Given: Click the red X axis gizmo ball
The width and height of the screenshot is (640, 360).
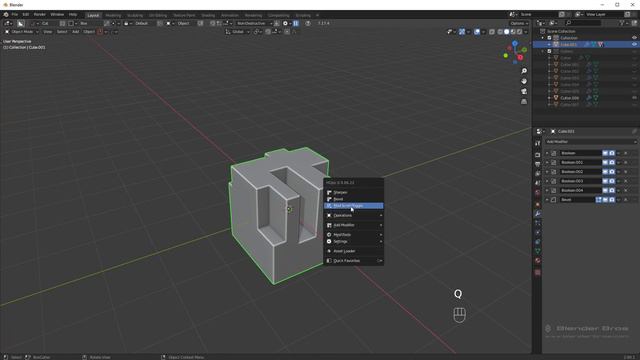Looking at the screenshot, I should [520, 58].
